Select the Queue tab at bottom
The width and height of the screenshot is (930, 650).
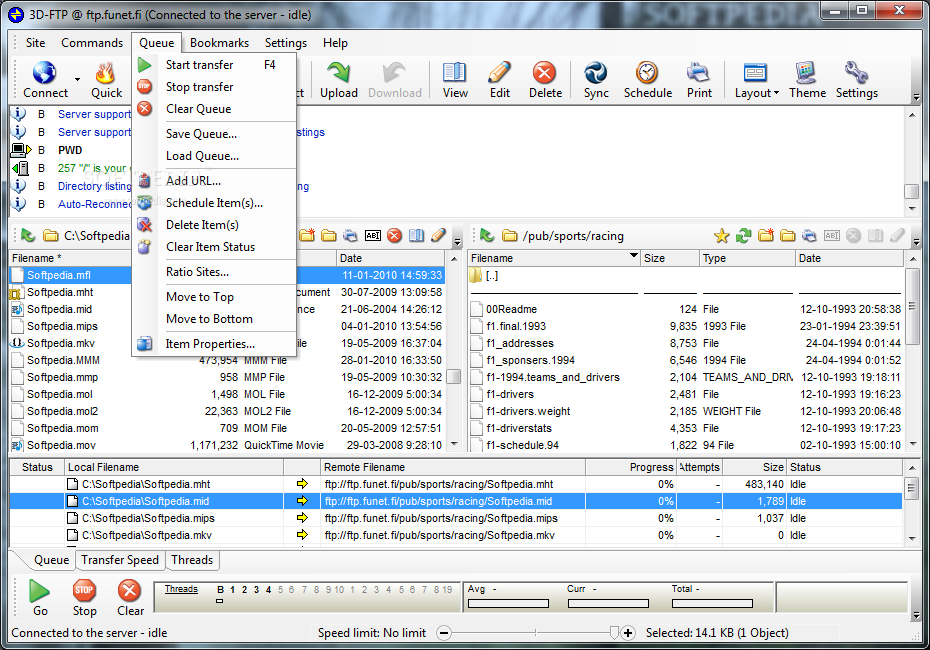[51, 560]
